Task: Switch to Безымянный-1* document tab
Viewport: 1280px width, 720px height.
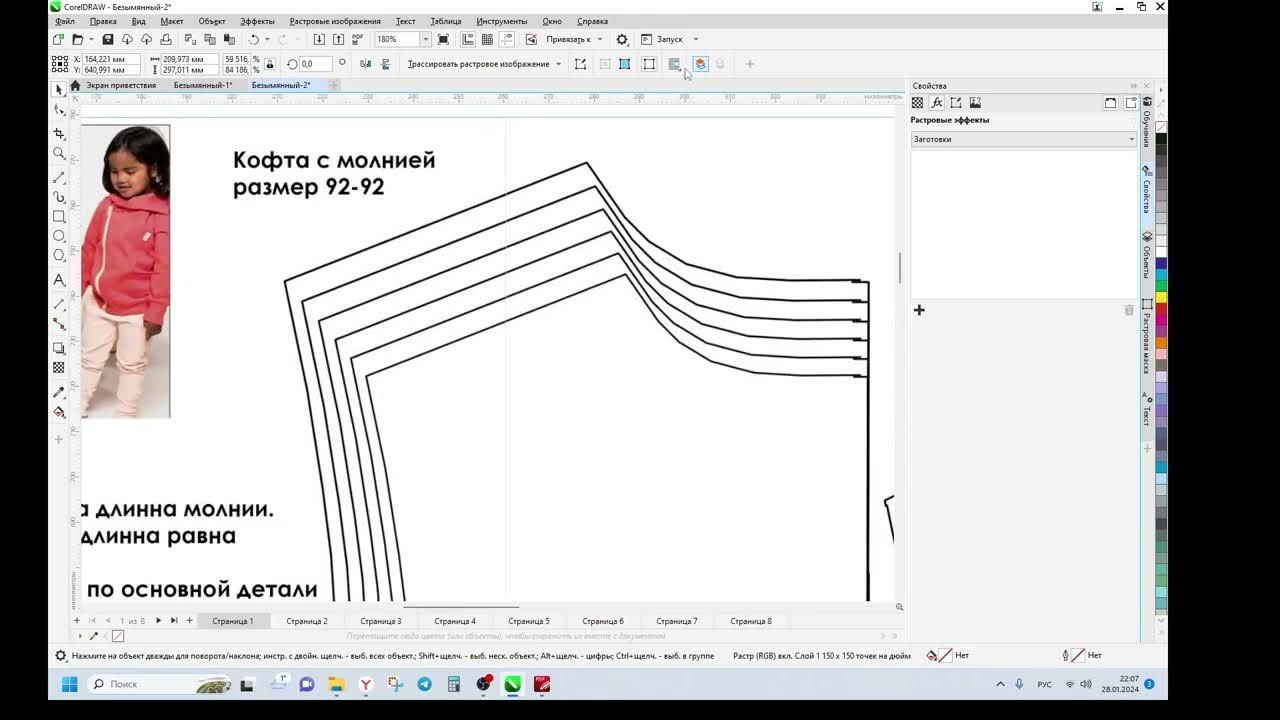Action: click(x=203, y=85)
